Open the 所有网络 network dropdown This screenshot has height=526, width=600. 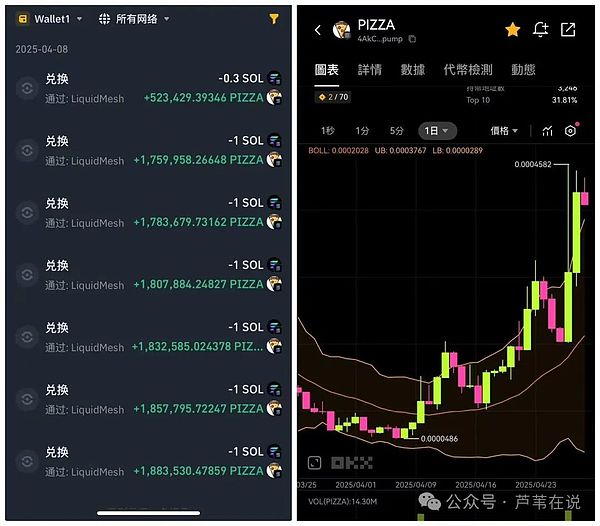(134, 19)
